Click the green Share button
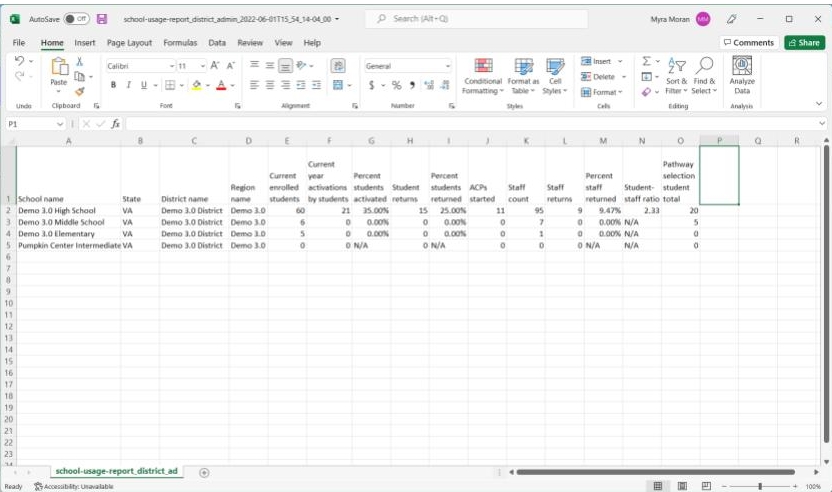This screenshot has width=832, height=492. pos(805,43)
